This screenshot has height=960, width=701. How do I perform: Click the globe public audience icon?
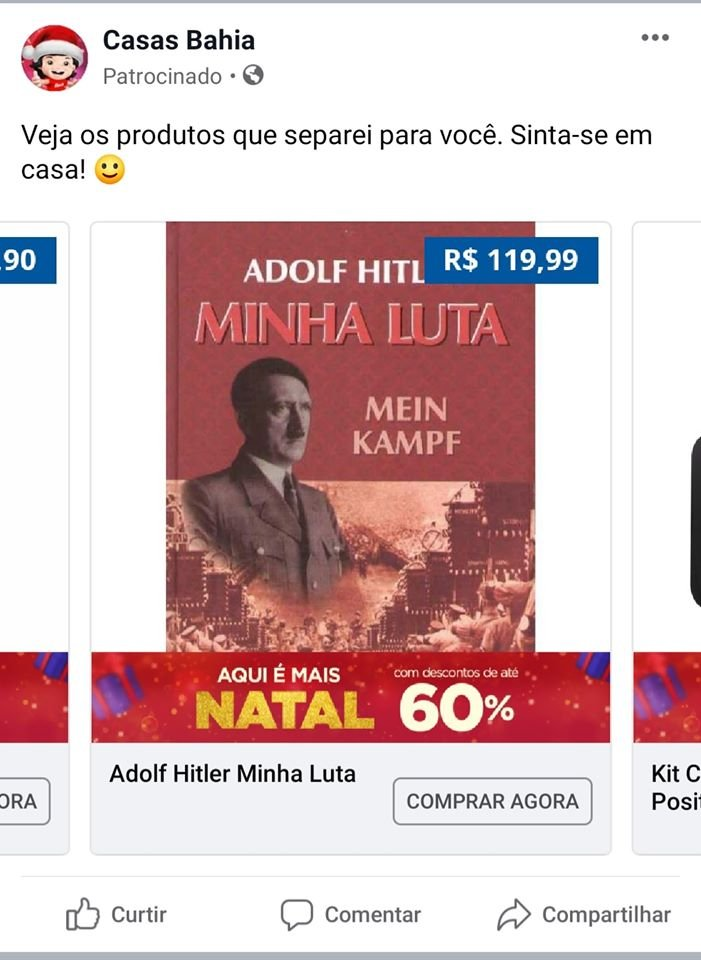pyautogui.click(x=253, y=75)
